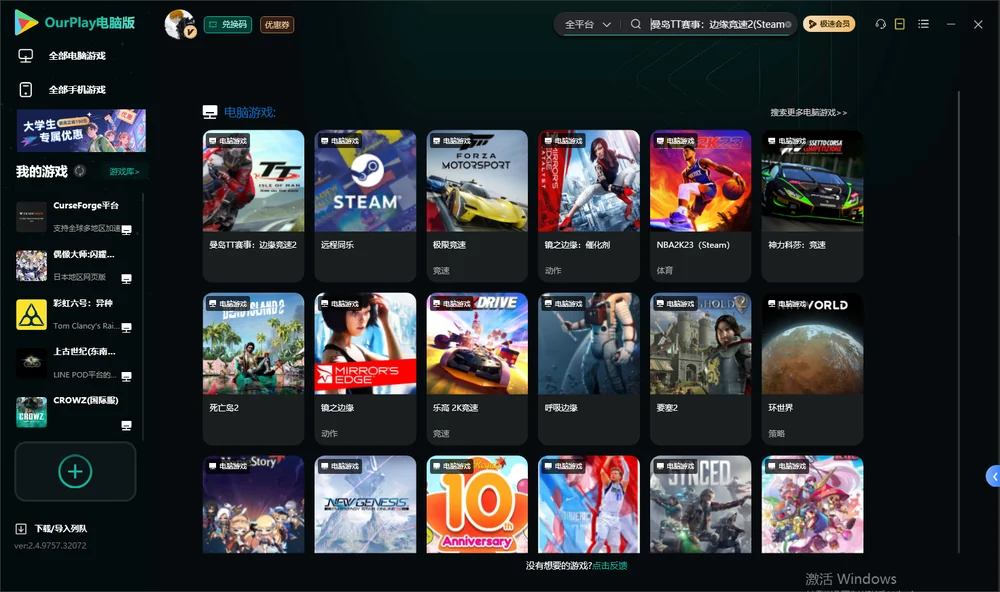Select the NBA2K23 (Steam) card
The width and height of the screenshot is (1000, 592).
pos(701,205)
